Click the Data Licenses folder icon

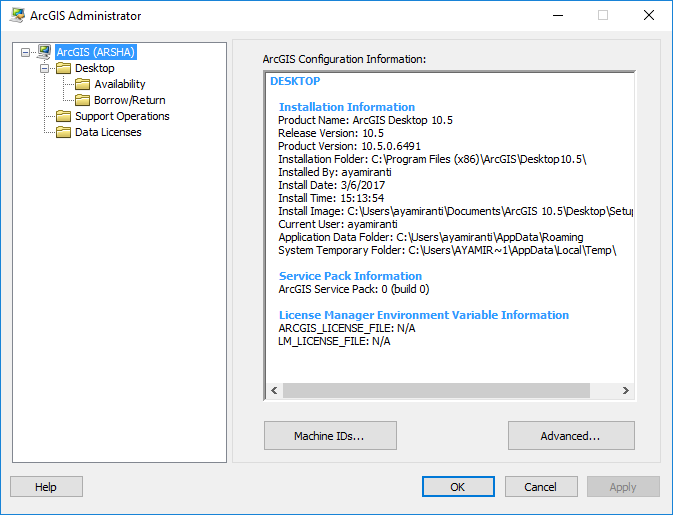click(64, 132)
